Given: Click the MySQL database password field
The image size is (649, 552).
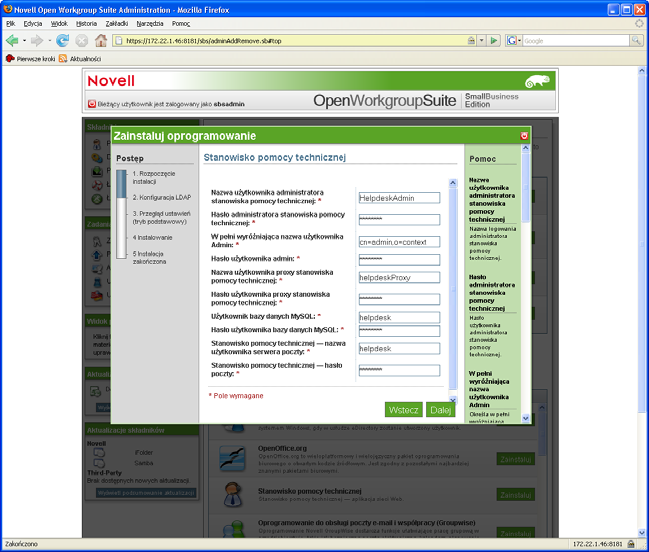Looking at the screenshot, I should tap(399, 331).
